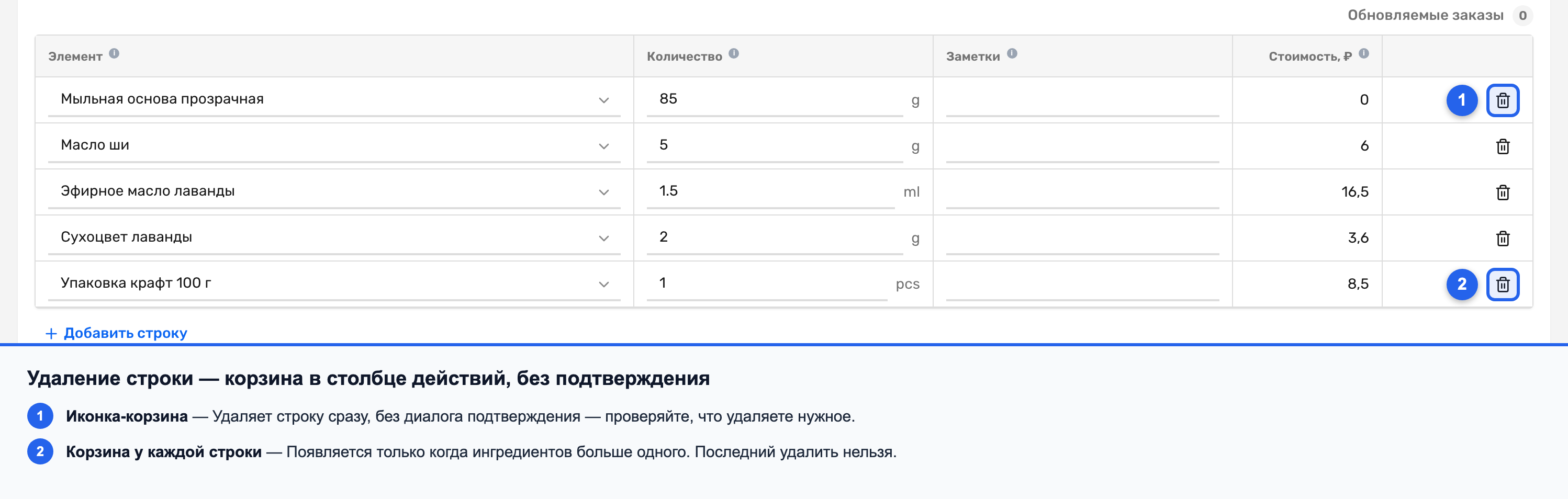Show info tooltip for Заметки column
Screen dimensions: 1568x499
click(1012, 53)
